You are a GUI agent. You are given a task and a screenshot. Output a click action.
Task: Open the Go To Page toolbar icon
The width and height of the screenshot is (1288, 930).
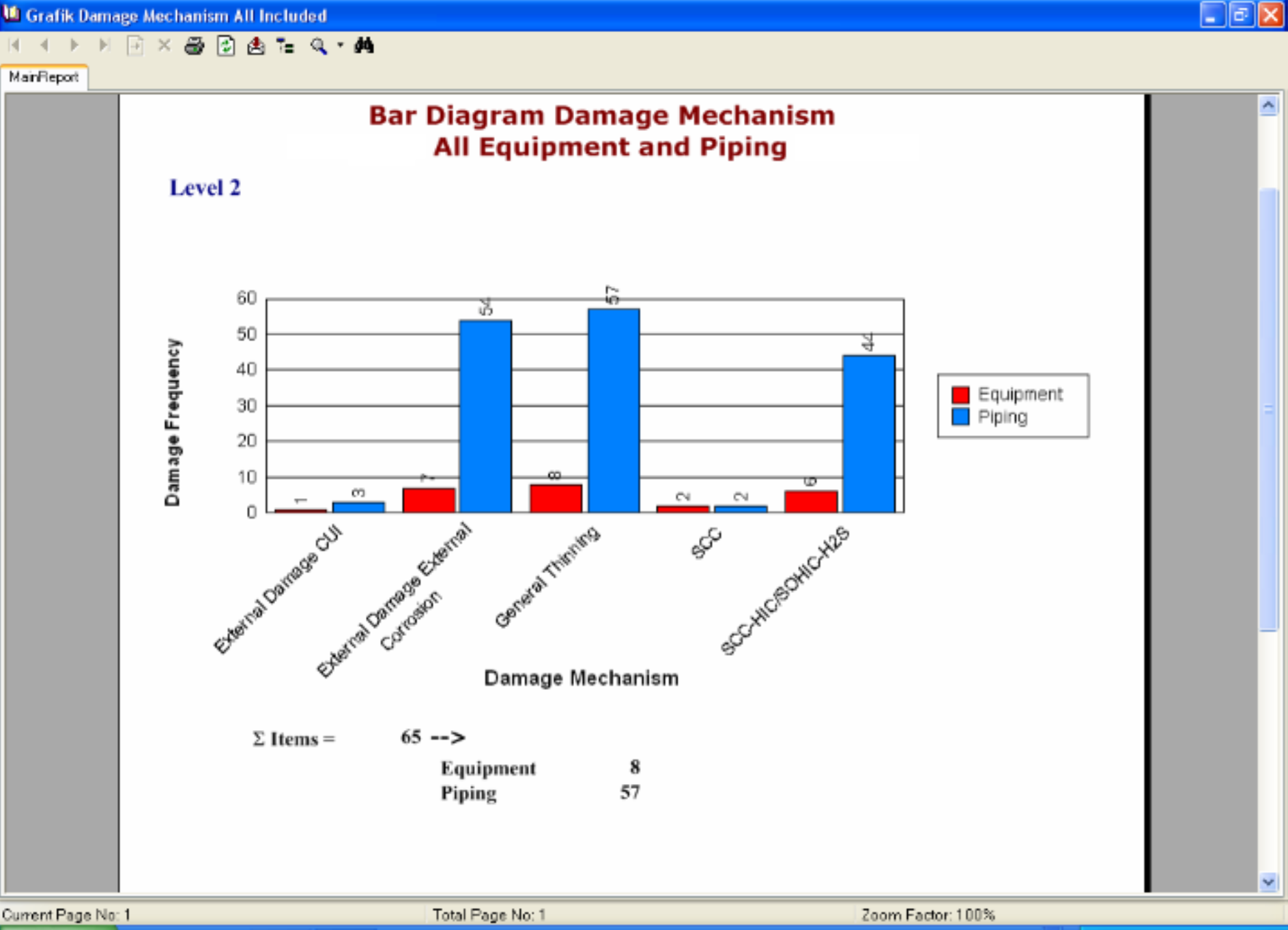[x=134, y=46]
